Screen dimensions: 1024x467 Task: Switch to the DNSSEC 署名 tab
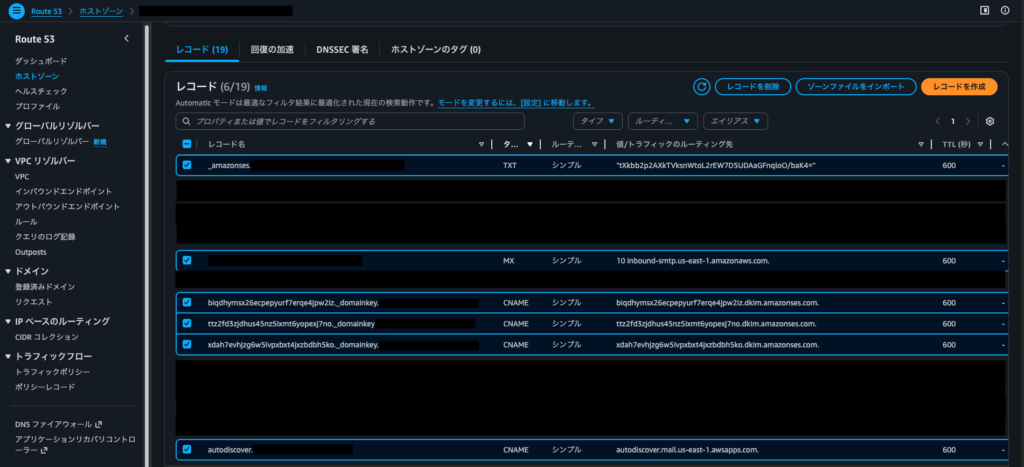tap(342, 49)
